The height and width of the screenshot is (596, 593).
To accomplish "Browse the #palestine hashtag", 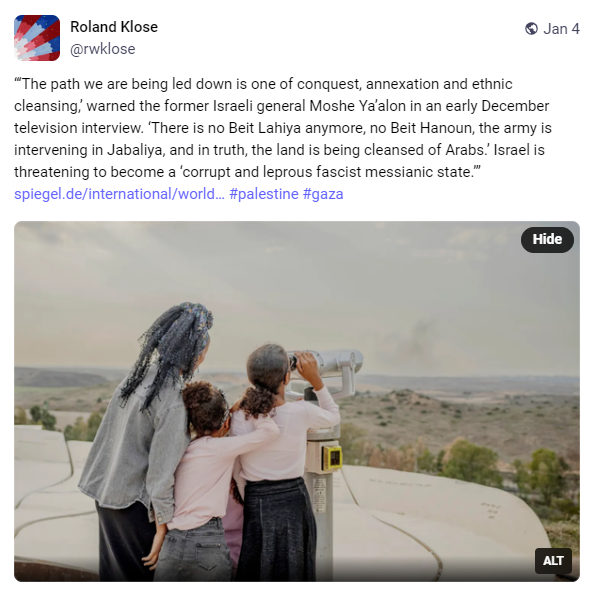I will point(264,194).
